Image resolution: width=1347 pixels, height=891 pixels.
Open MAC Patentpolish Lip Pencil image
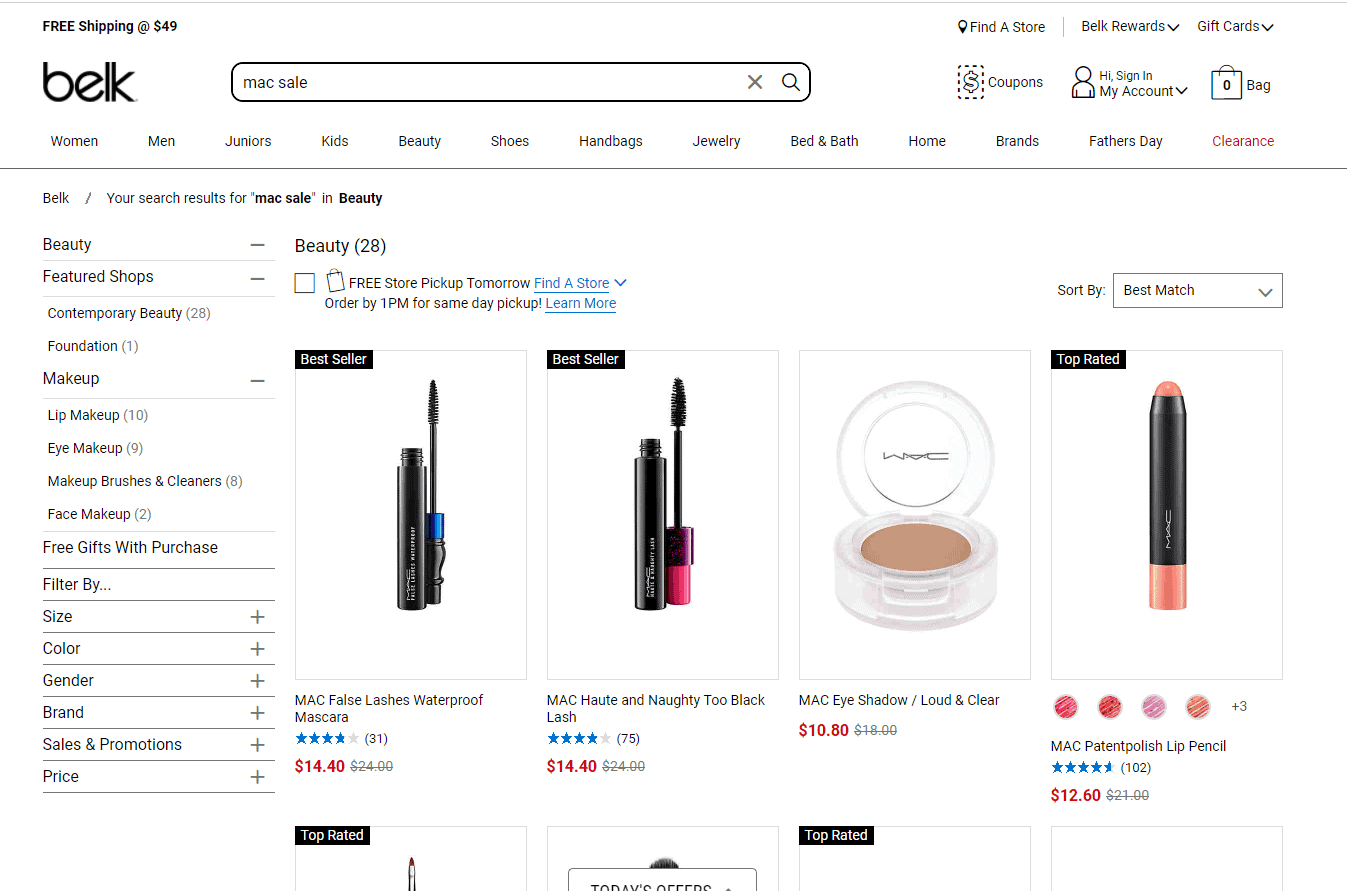point(1167,515)
